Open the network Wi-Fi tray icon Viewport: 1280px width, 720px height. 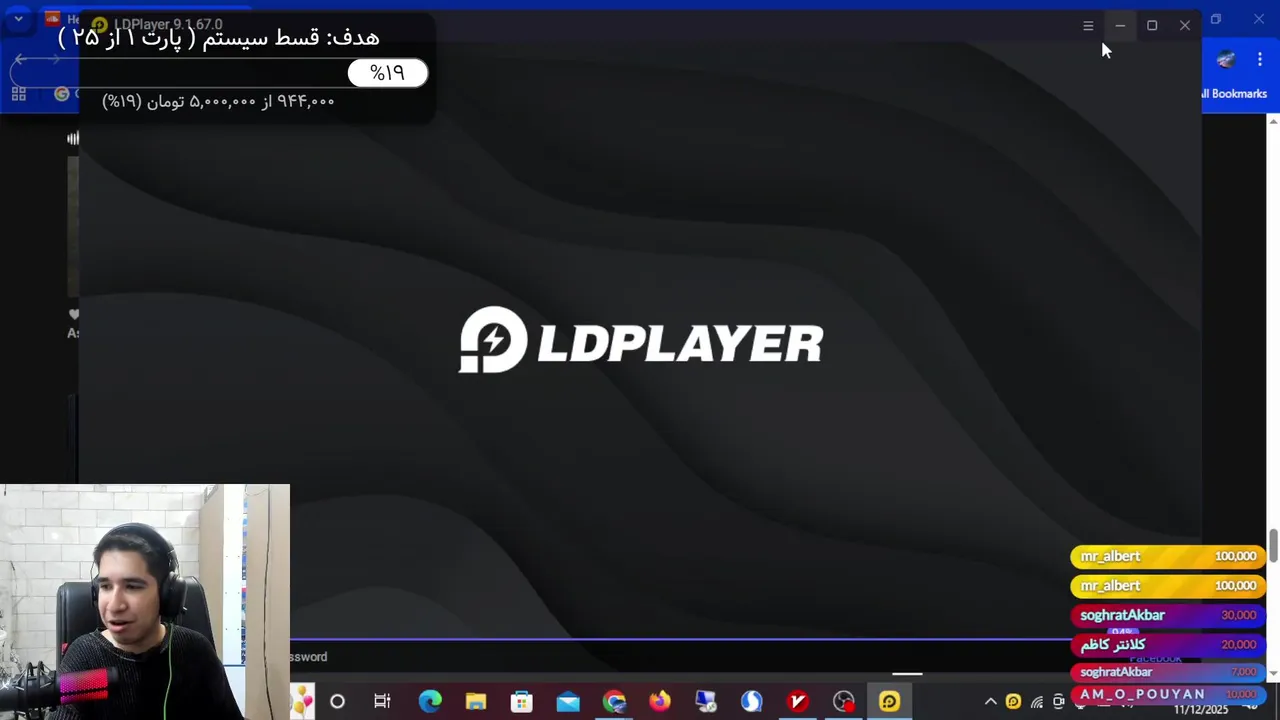click(x=1037, y=702)
